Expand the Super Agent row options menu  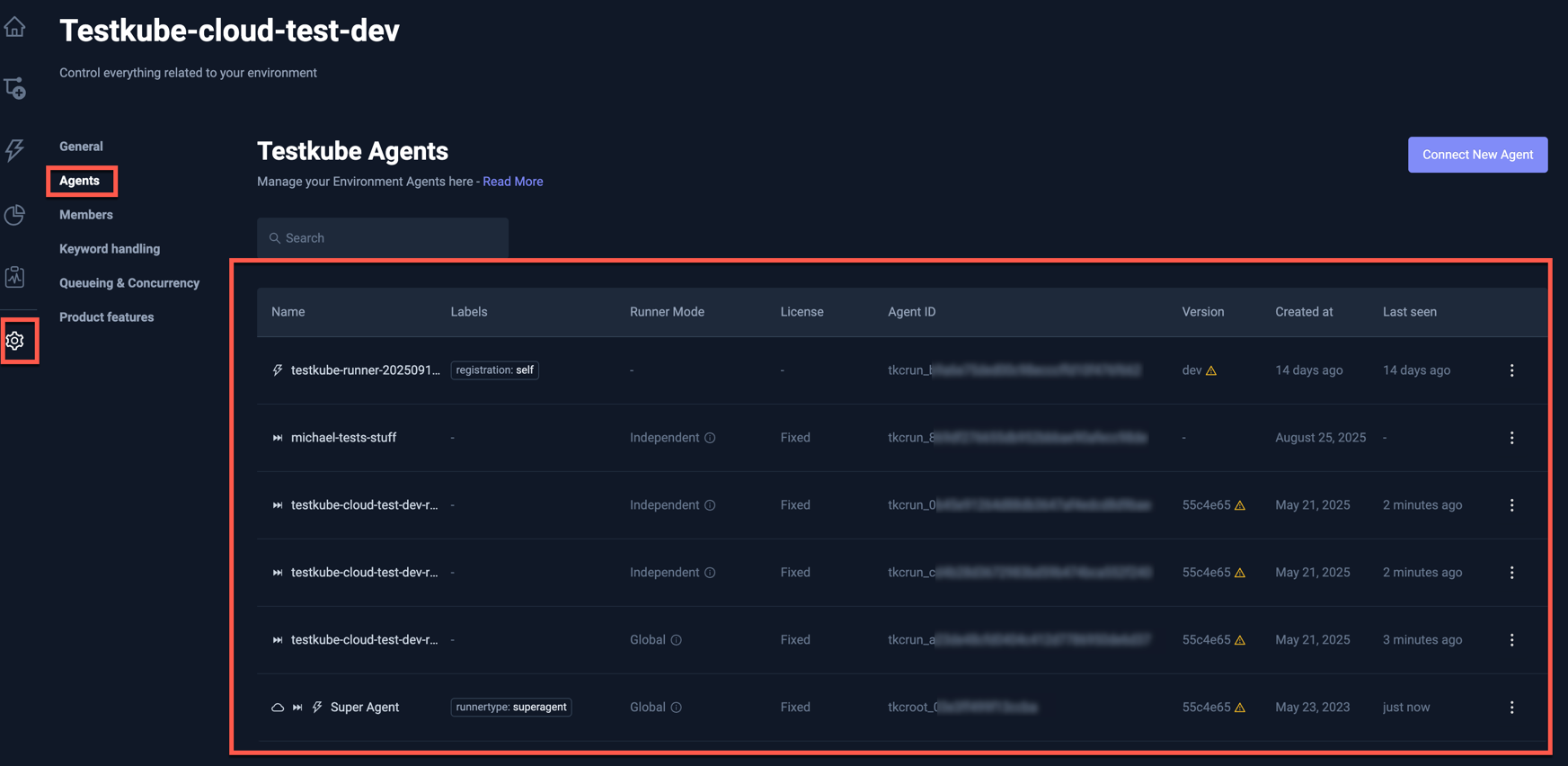[1511, 708]
